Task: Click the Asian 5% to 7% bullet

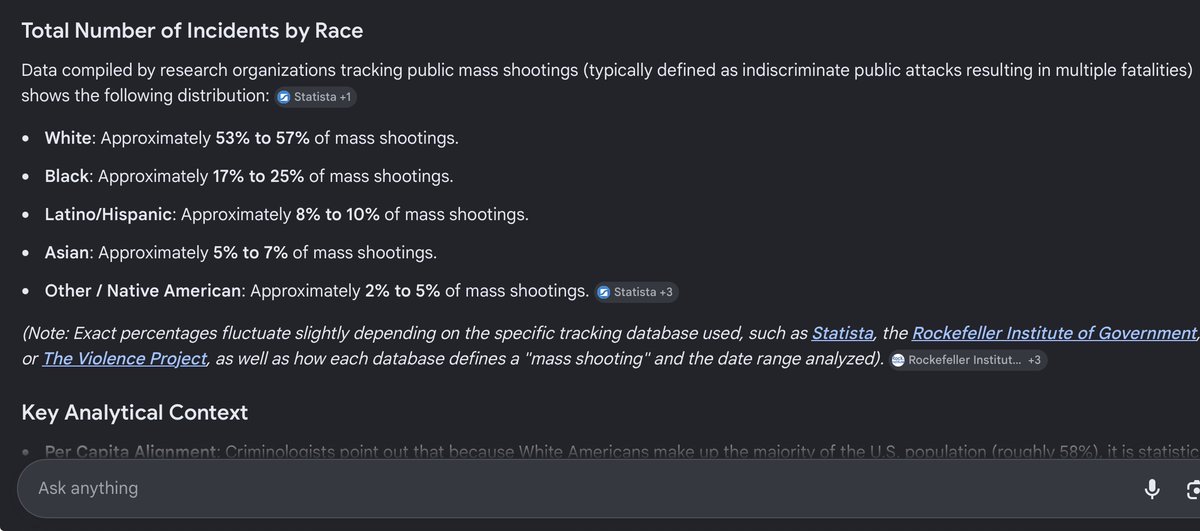Action: (241, 253)
